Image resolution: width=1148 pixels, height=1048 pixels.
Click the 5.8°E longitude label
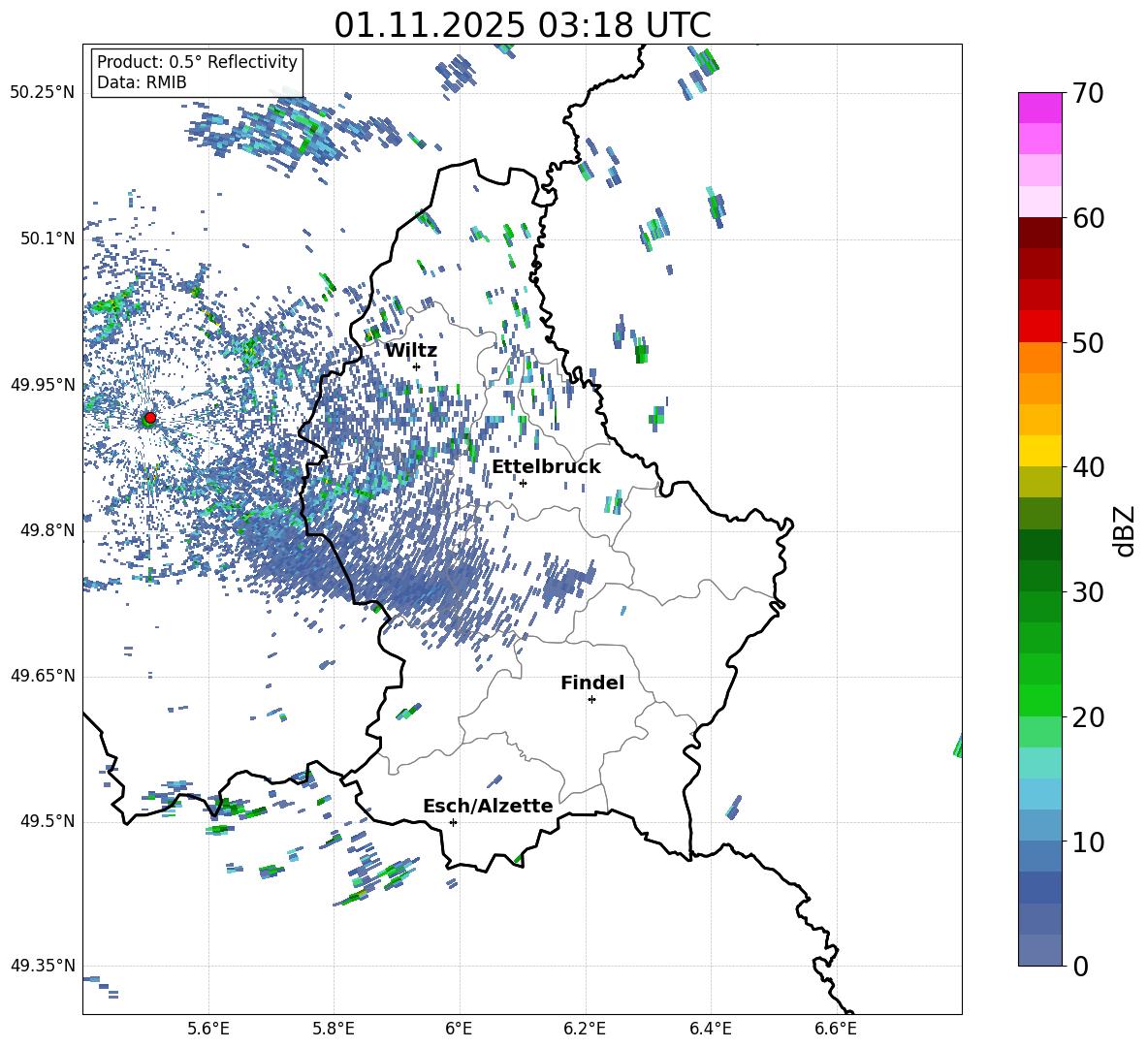(334, 1029)
